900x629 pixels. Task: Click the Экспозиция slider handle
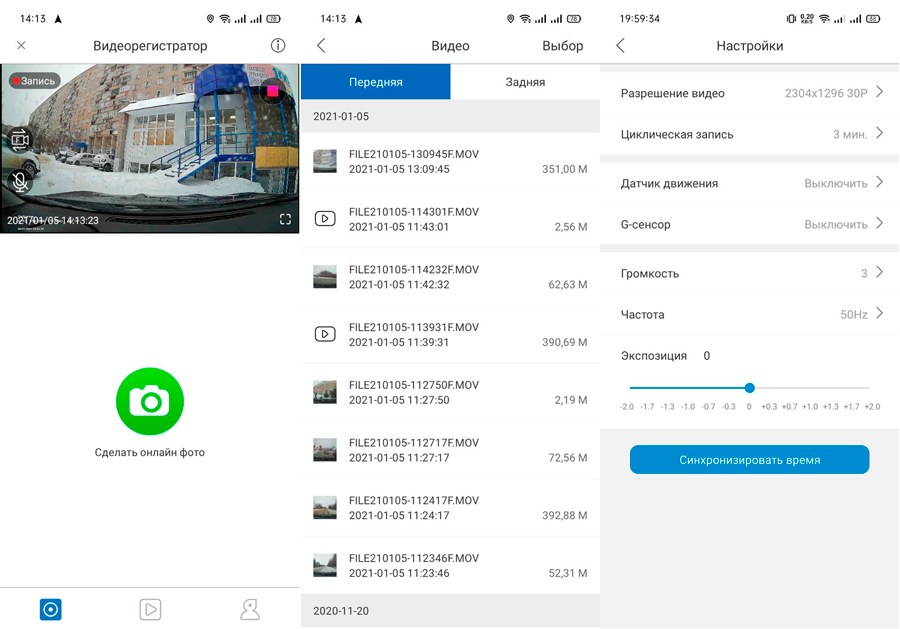pos(749,388)
